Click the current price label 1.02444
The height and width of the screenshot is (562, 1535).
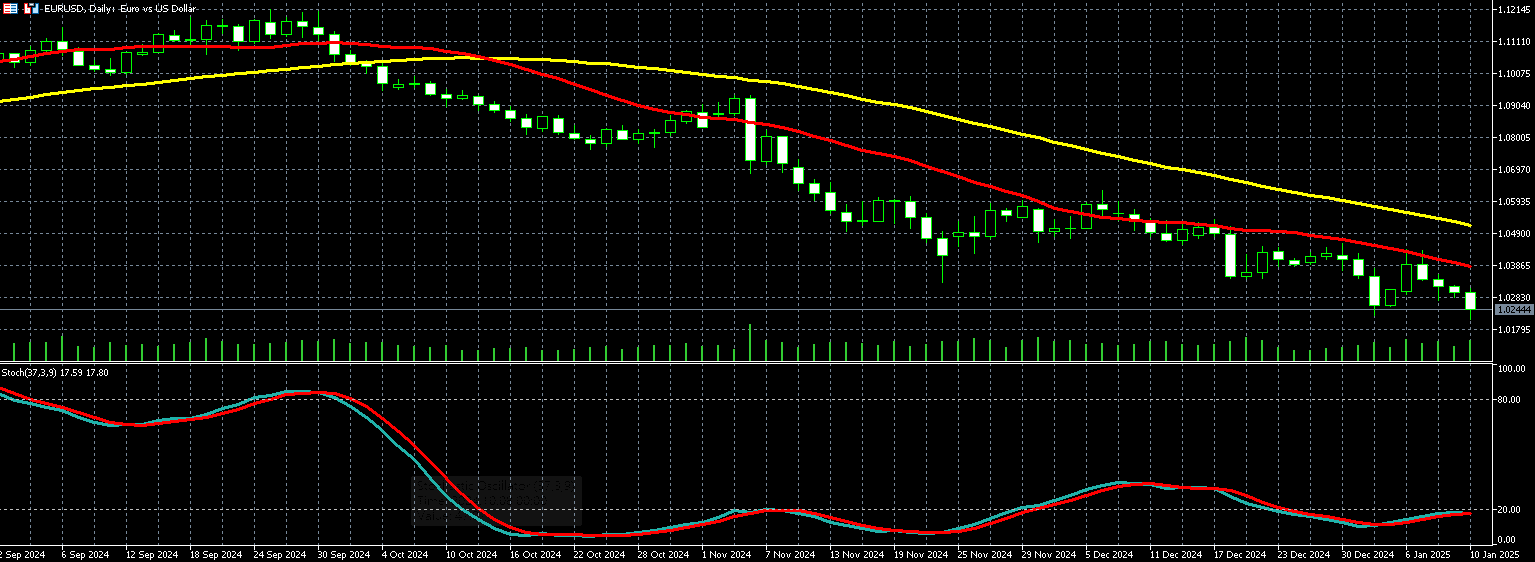pos(1512,310)
